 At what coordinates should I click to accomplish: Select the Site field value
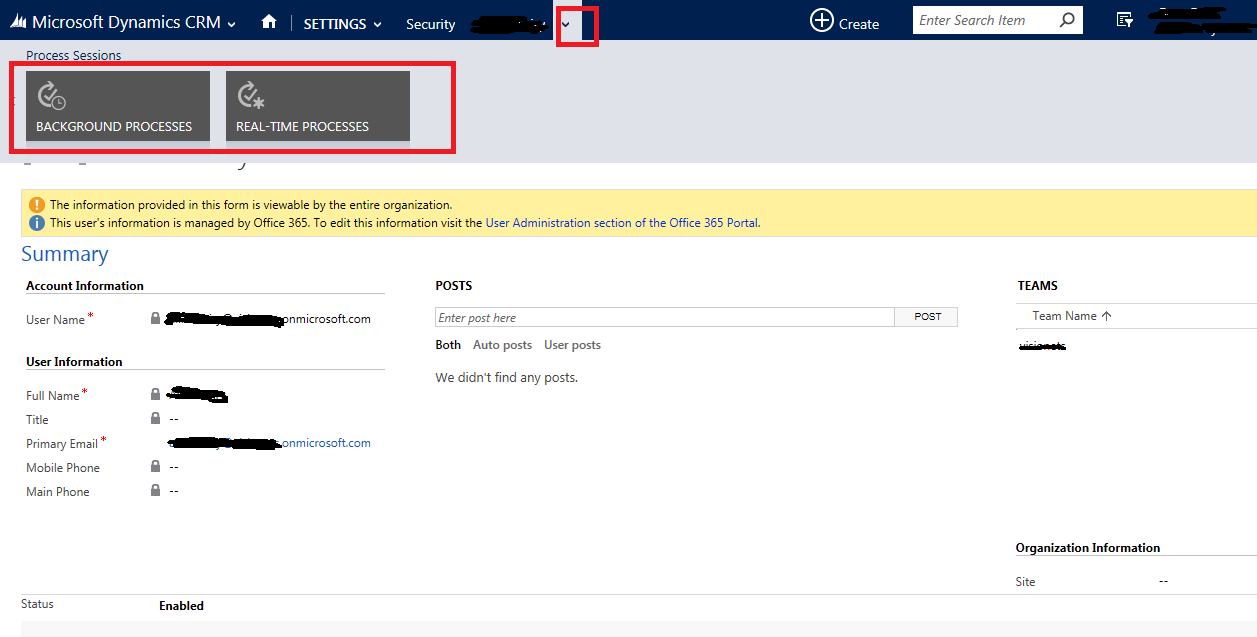[1163, 581]
